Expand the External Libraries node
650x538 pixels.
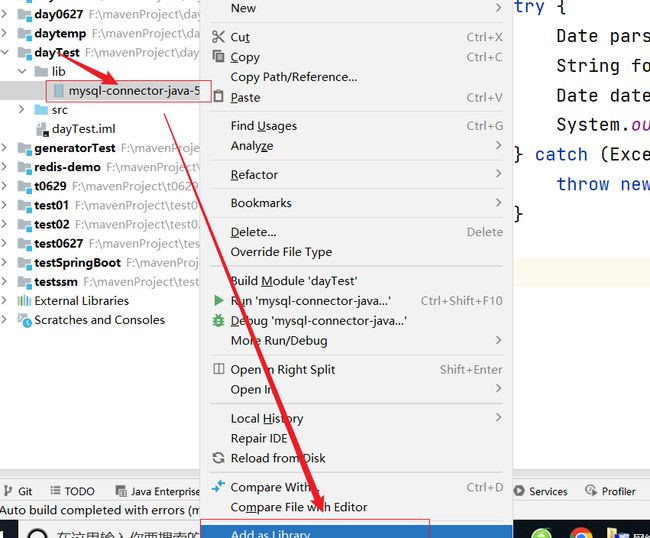point(4,301)
